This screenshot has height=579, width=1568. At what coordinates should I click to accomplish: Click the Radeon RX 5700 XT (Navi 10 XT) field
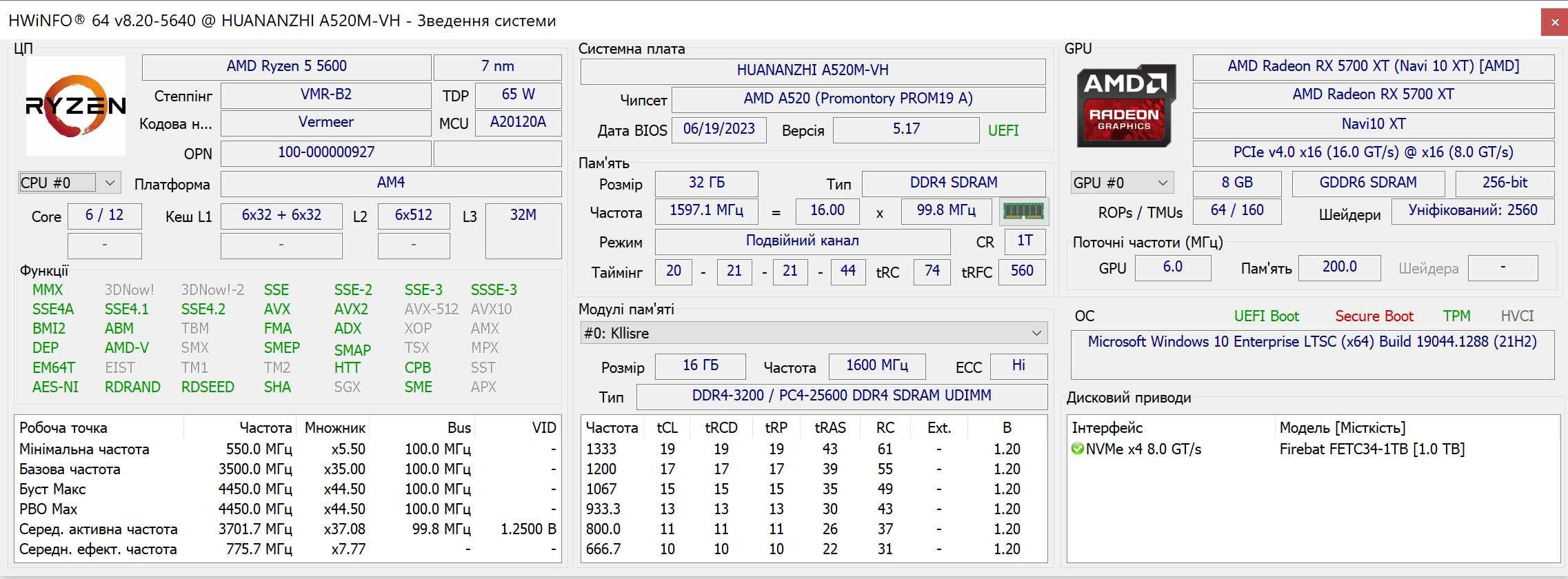pyautogui.click(x=1374, y=67)
